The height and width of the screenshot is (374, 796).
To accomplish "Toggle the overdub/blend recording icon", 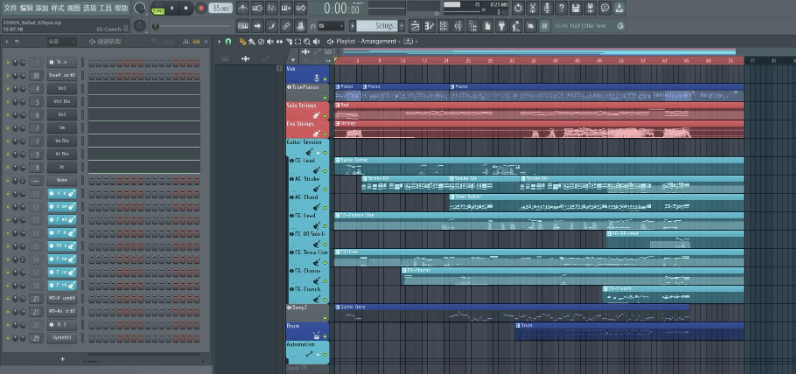I will [286, 8].
